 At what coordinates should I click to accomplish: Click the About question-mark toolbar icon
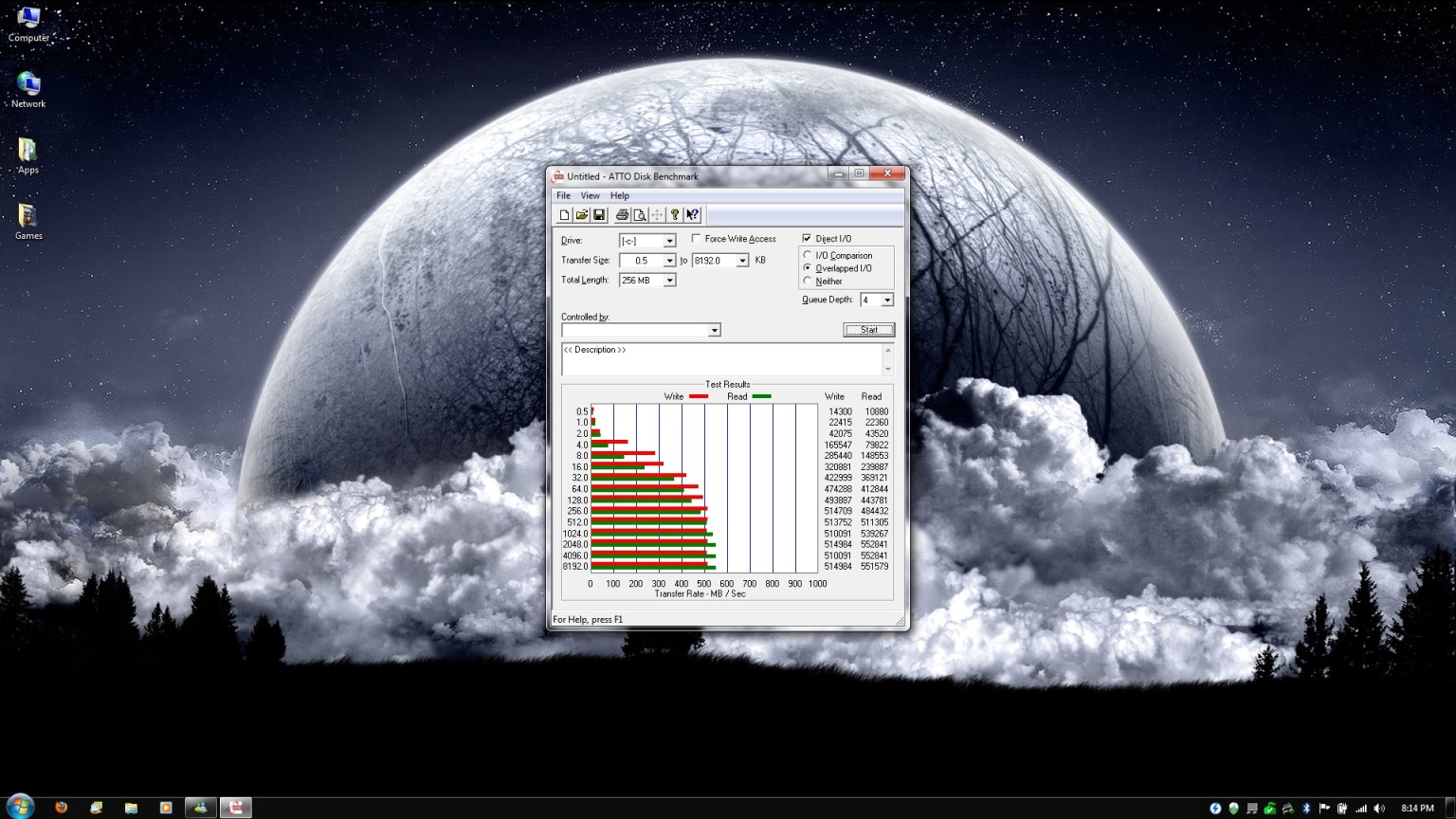(x=674, y=215)
